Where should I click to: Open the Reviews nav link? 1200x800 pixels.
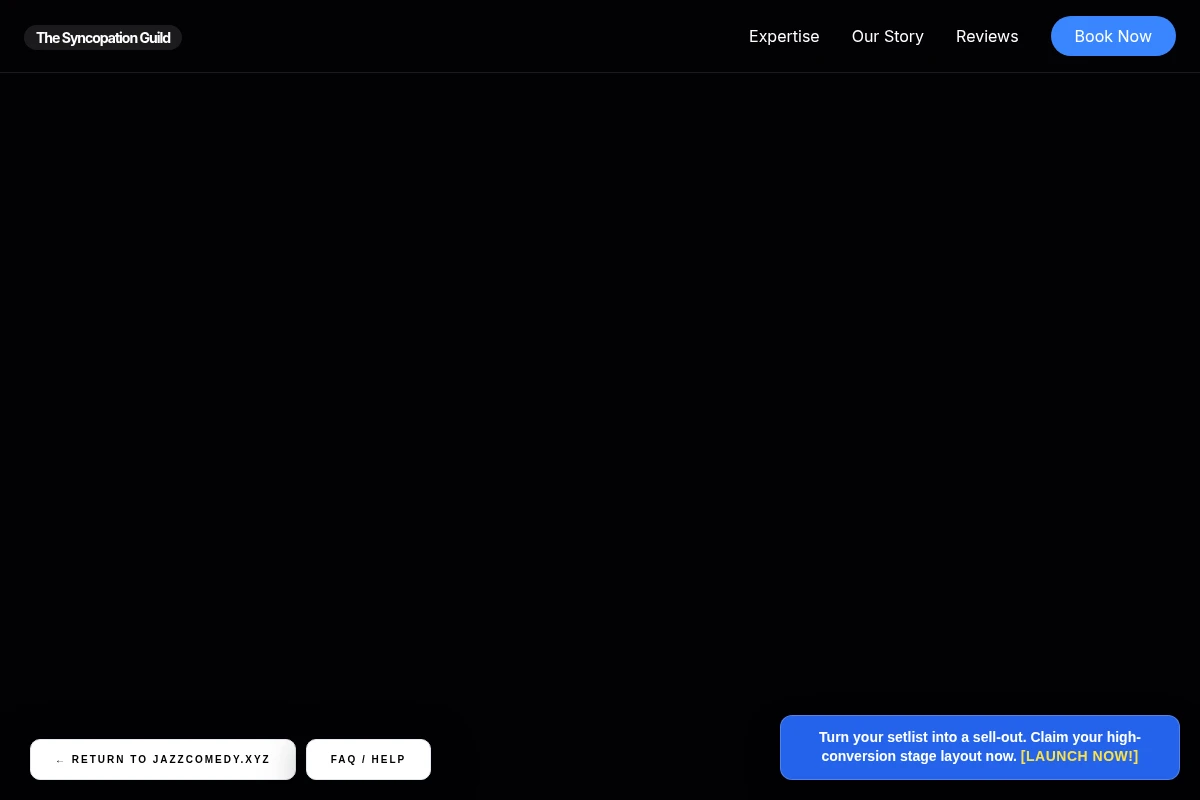tap(987, 36)
